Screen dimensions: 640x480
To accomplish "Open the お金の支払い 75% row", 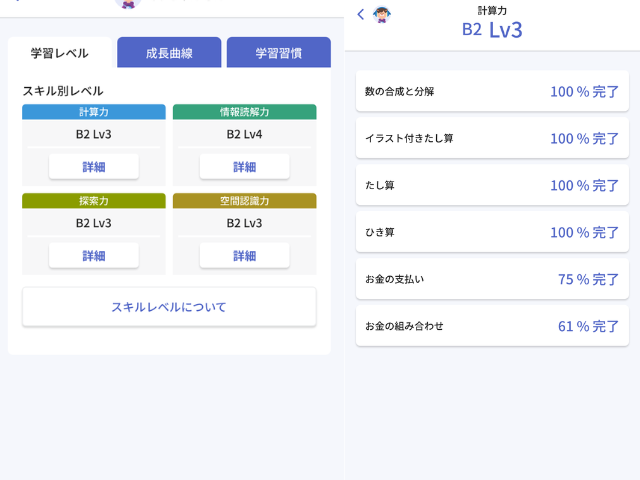I will click(492, 279).
